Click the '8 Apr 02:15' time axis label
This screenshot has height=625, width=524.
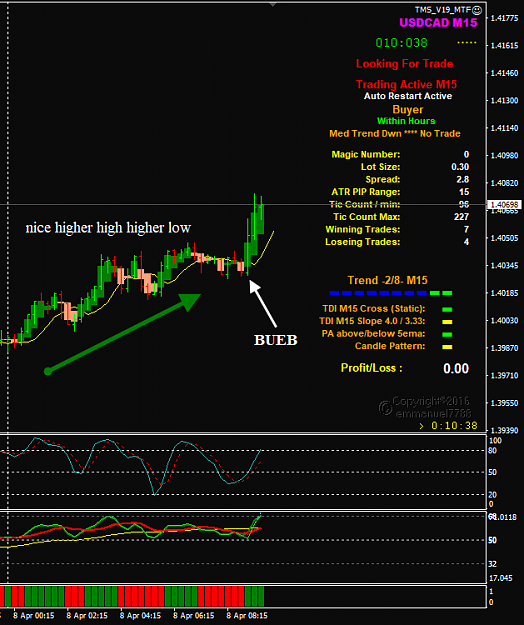tap(87, 615)
